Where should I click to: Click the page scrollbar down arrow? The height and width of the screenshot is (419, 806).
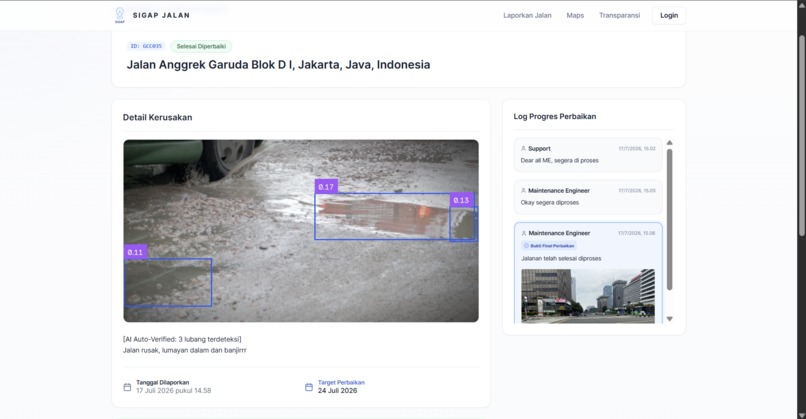coord(801,415)
